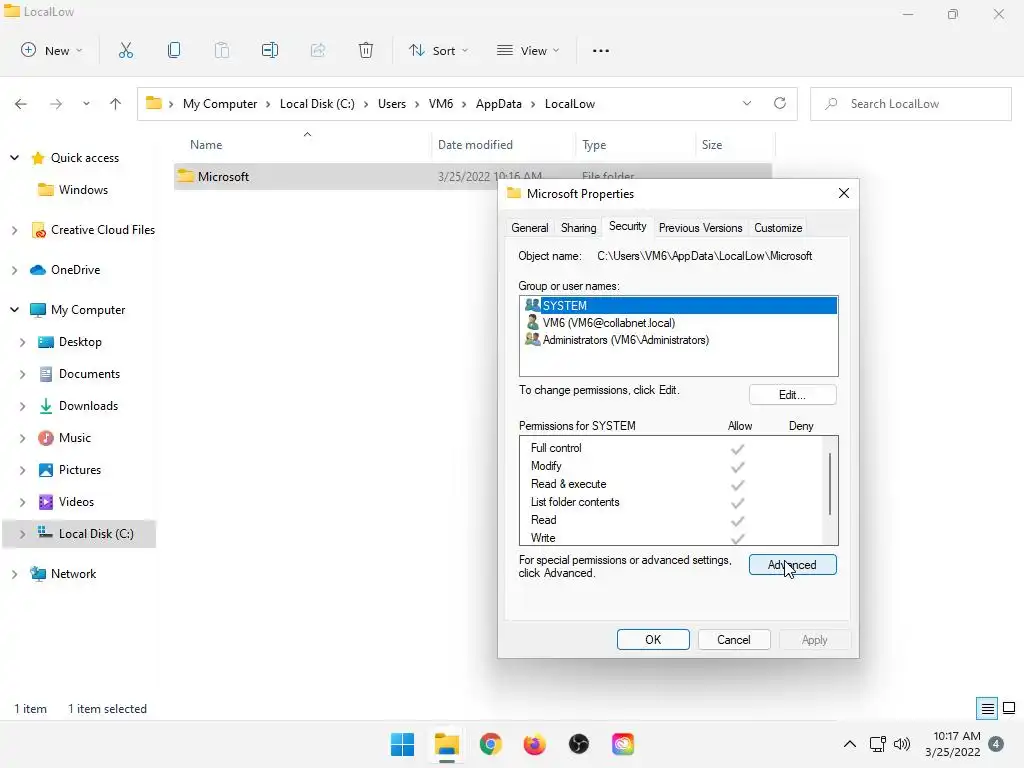Select the Microsoft folder row

tap(473, 176)
